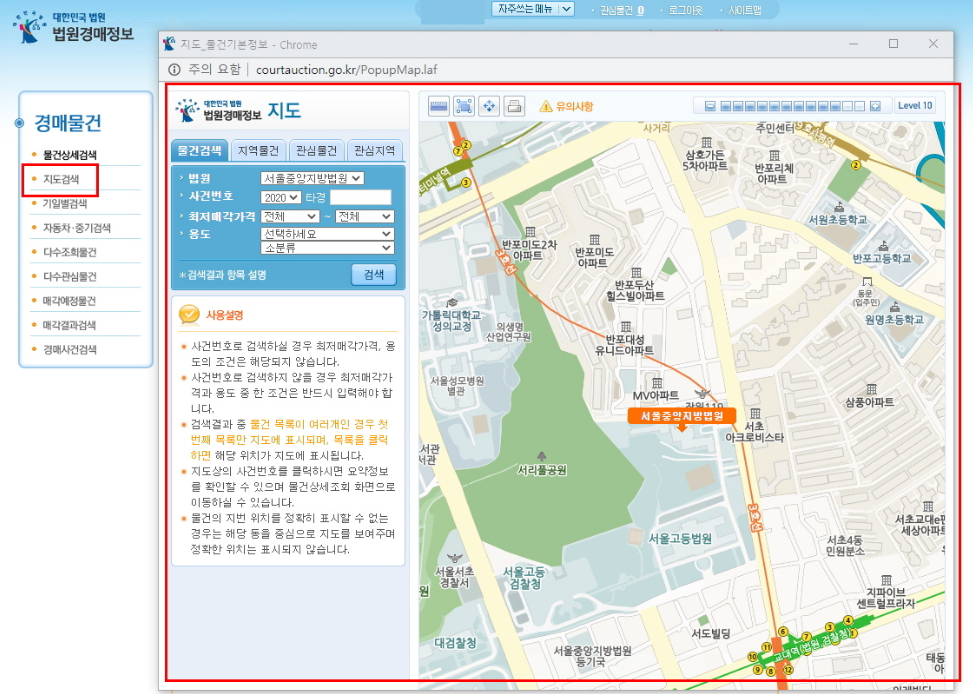Zoom out with the minus icon
This screenshot has height=694, width=973.
[x=711, y=106]
